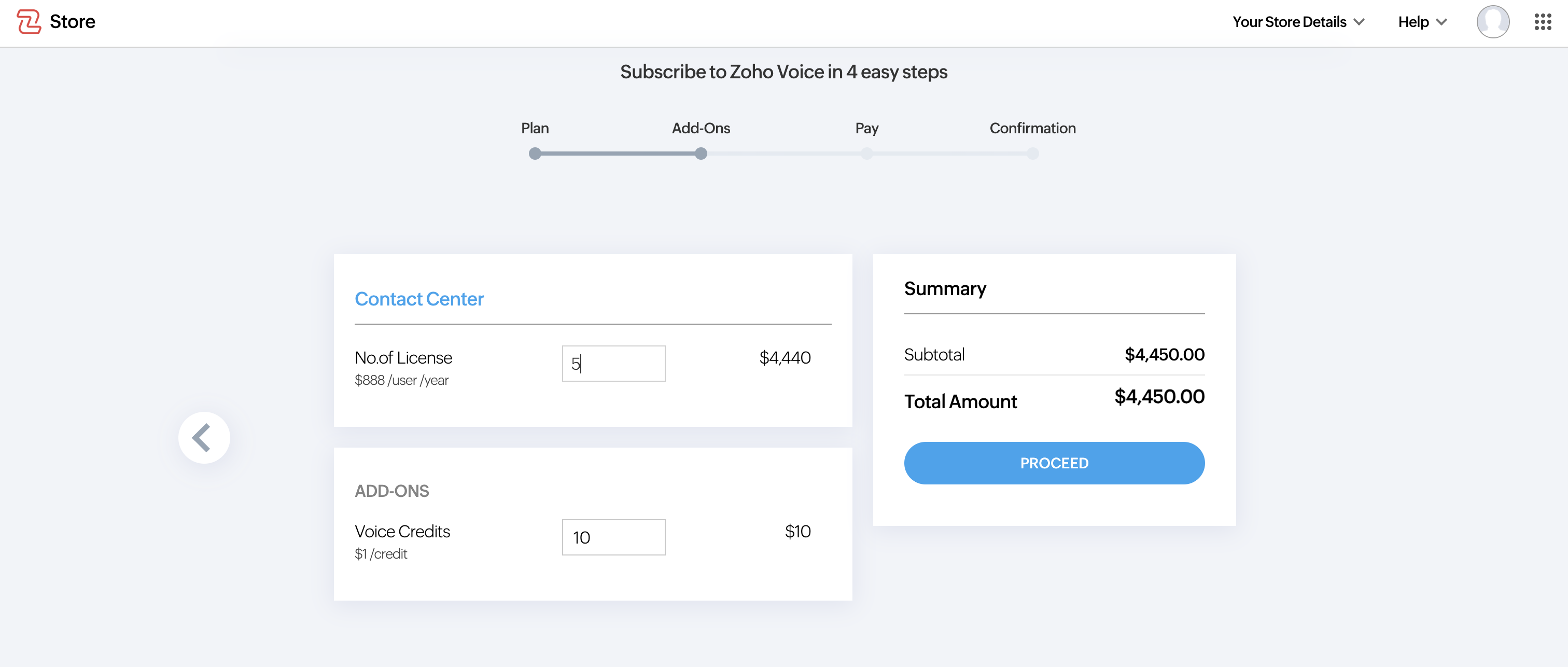Viewport: 1568px width, 667px height.
Task: Select the Add-Ons step label
Action: tap(701, 128)
